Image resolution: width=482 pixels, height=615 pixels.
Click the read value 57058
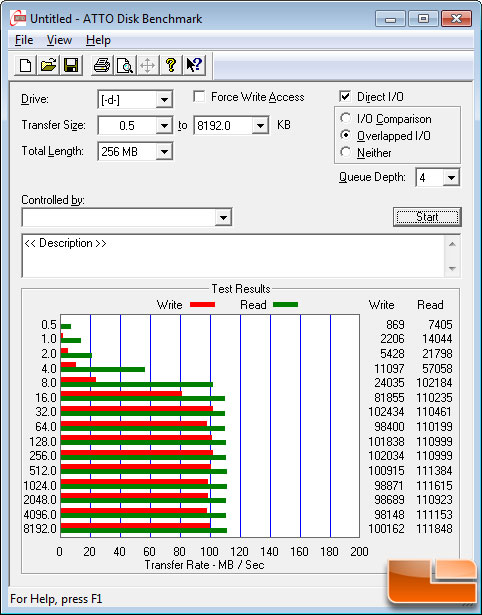(437, 369)
